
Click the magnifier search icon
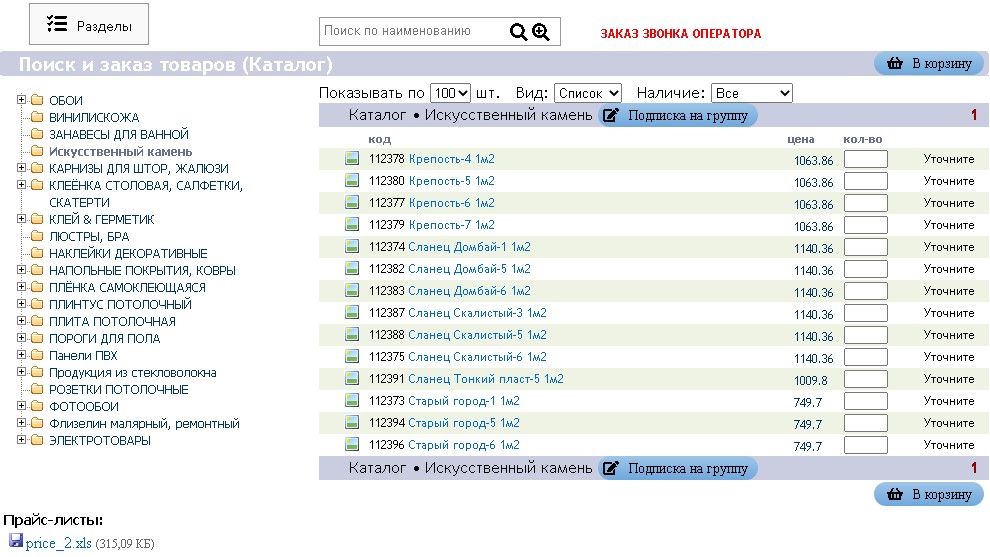tap(518, 32)
